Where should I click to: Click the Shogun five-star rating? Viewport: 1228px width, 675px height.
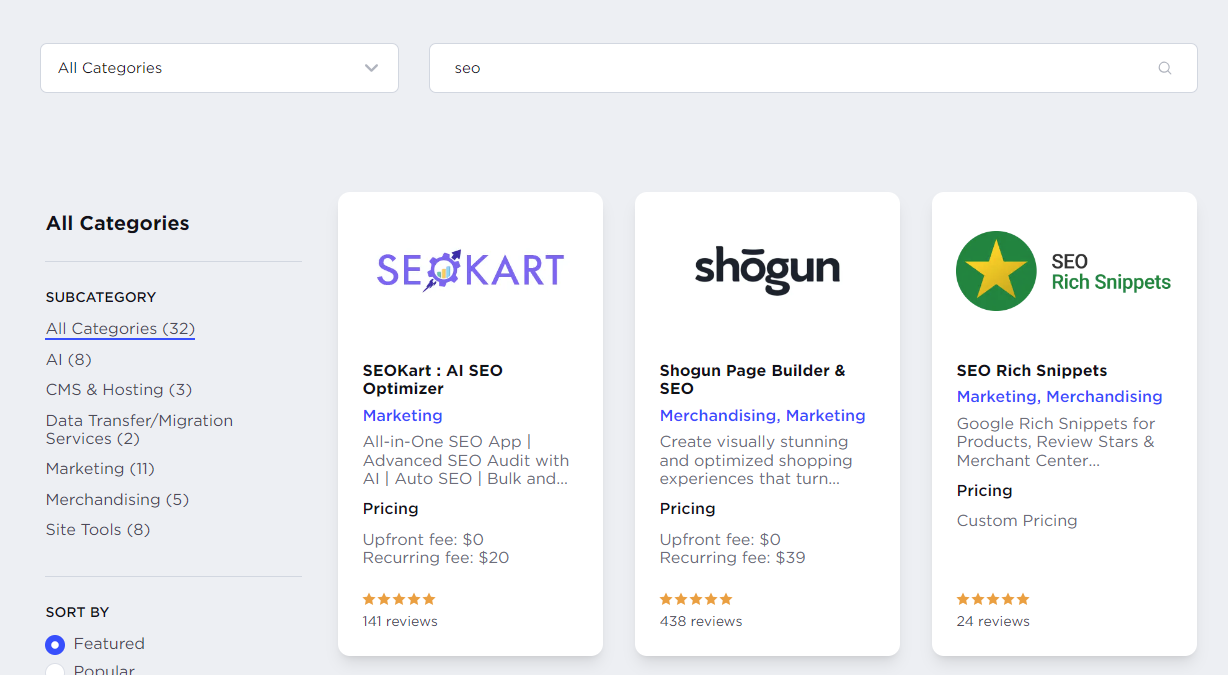pos(696,599)
